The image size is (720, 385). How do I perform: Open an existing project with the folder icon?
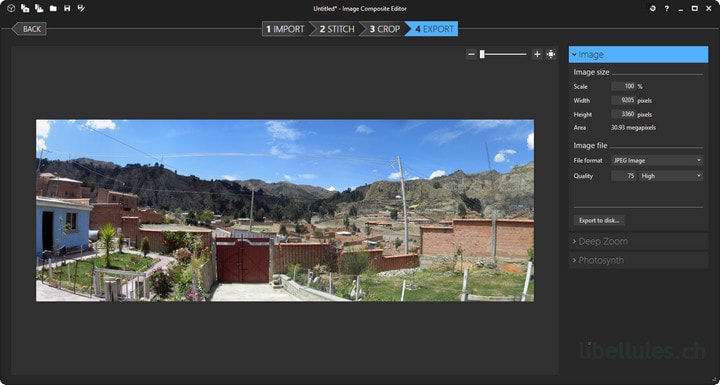(x=53, y=8)
